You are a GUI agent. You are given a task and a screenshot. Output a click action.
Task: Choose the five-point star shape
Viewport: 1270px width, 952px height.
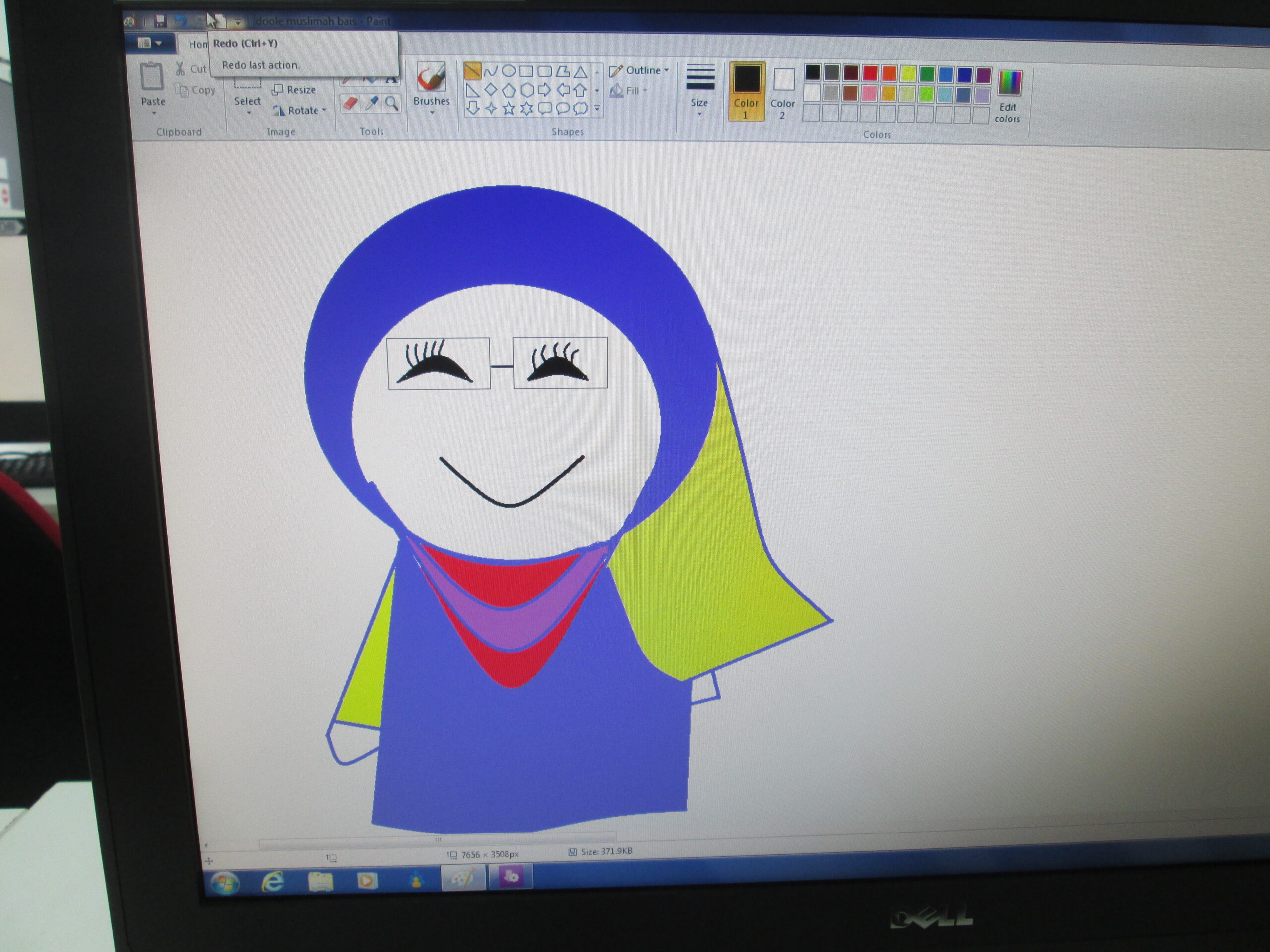click(x=508, y=109)
